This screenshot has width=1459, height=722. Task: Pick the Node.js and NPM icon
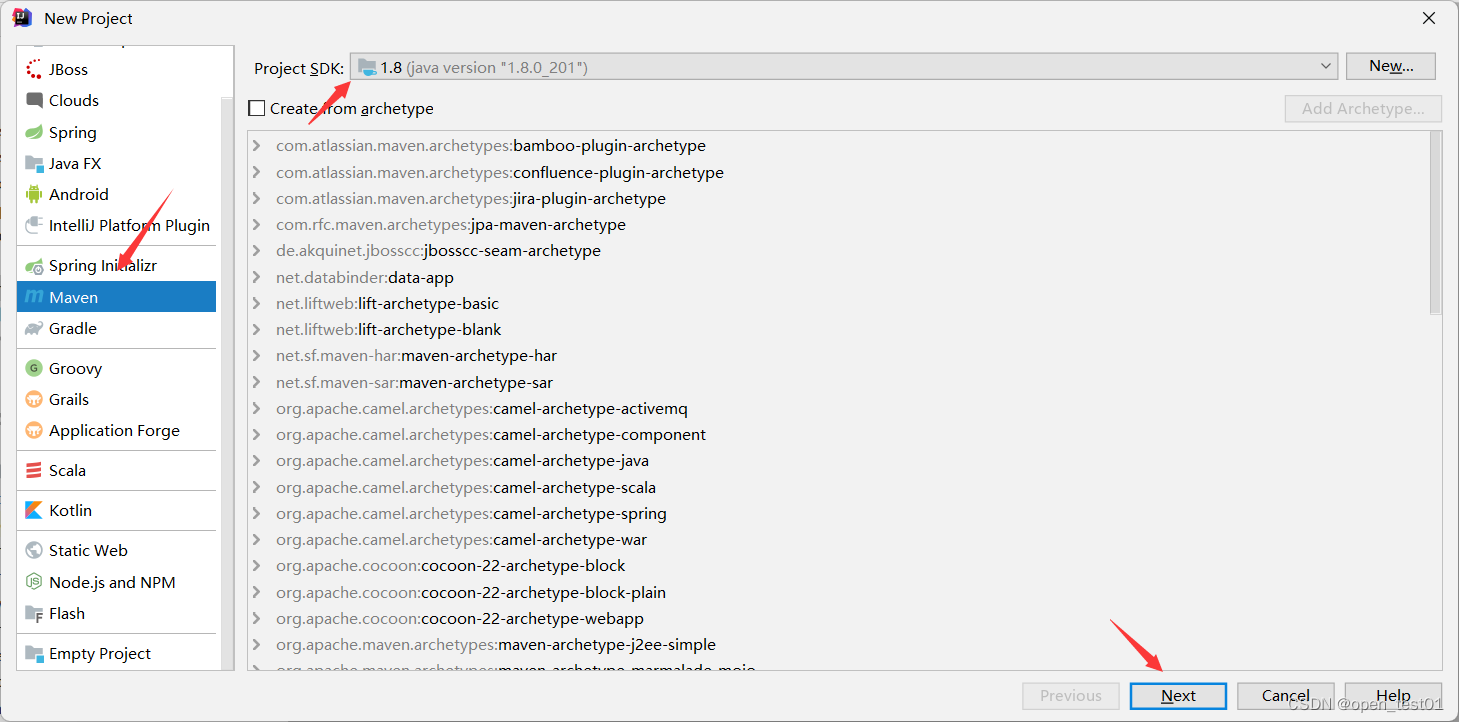click(x=34, y=582)
